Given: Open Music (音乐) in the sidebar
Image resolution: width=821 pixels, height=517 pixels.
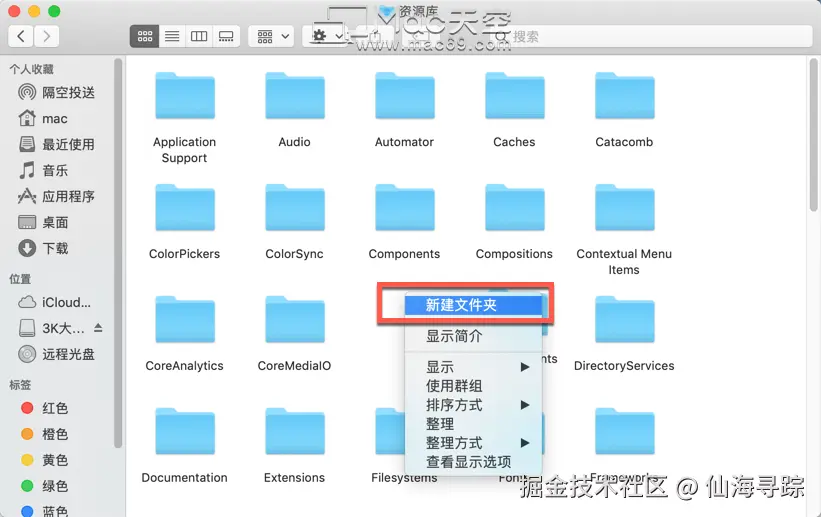Looking at the screenshot, I should click(44, 170).
